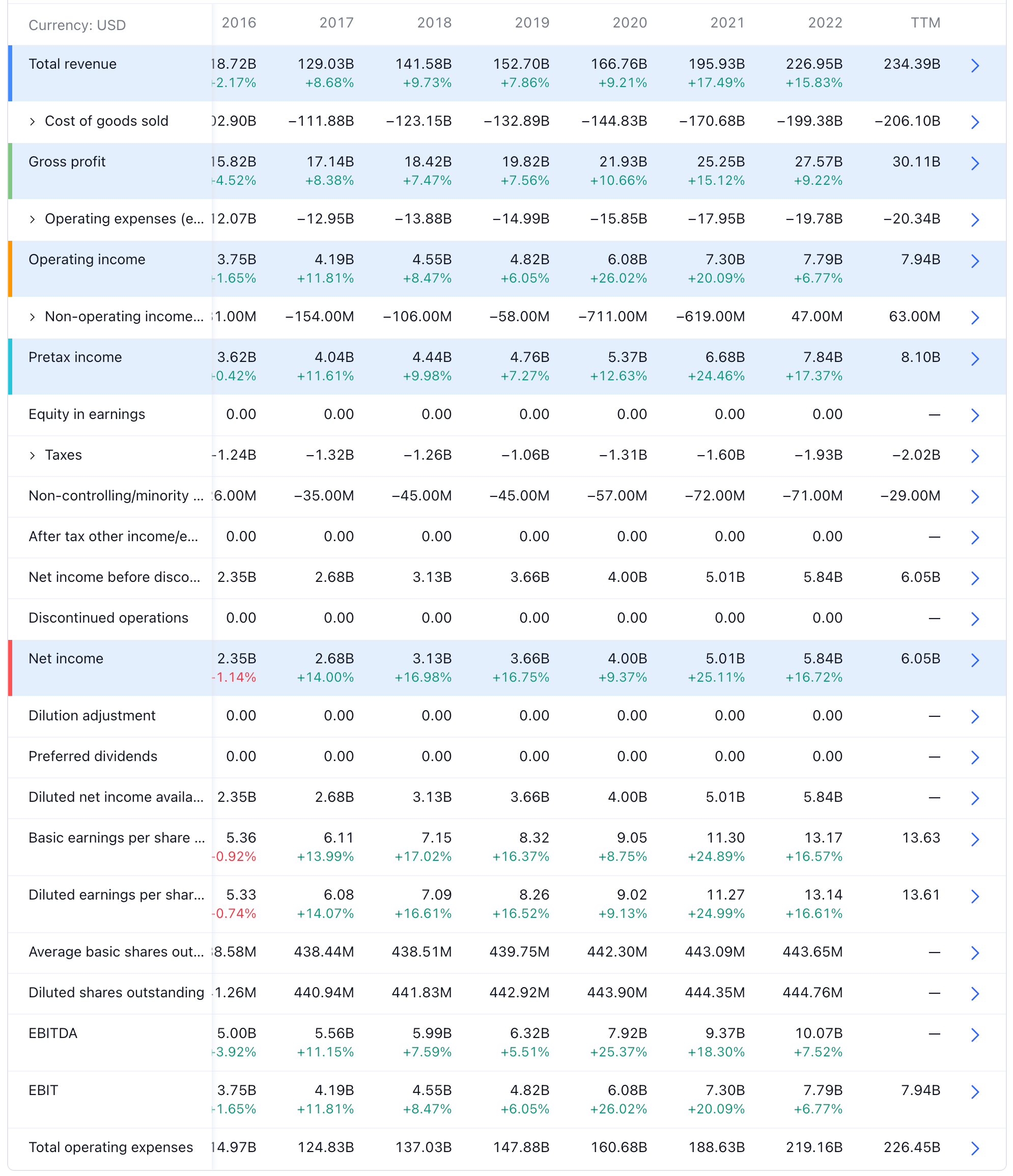Click the arrow icon on Total revenue row
Viewport: 1013px width, 1176px height.
point(974,66)
